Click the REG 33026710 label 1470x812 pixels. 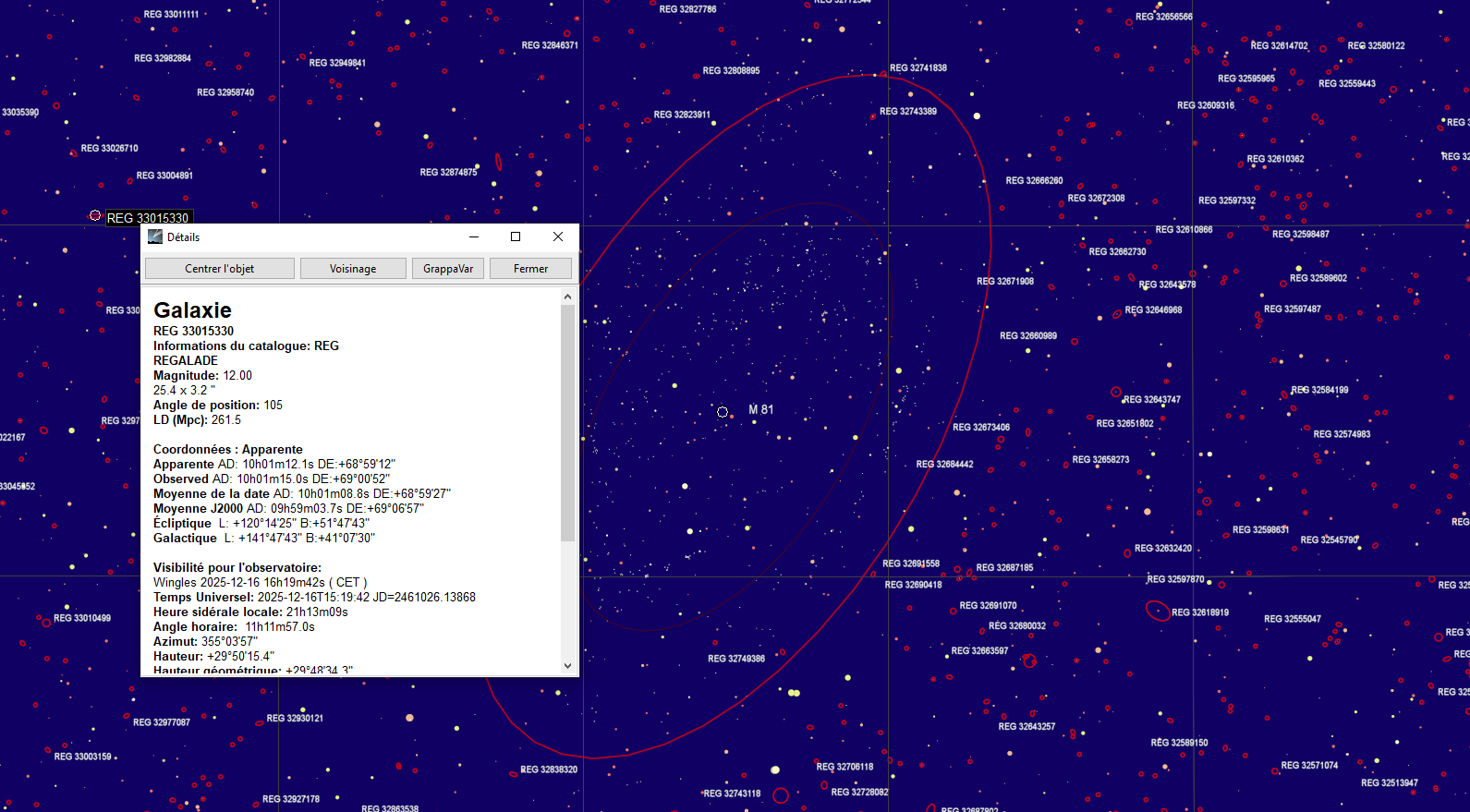click(109, 148)
